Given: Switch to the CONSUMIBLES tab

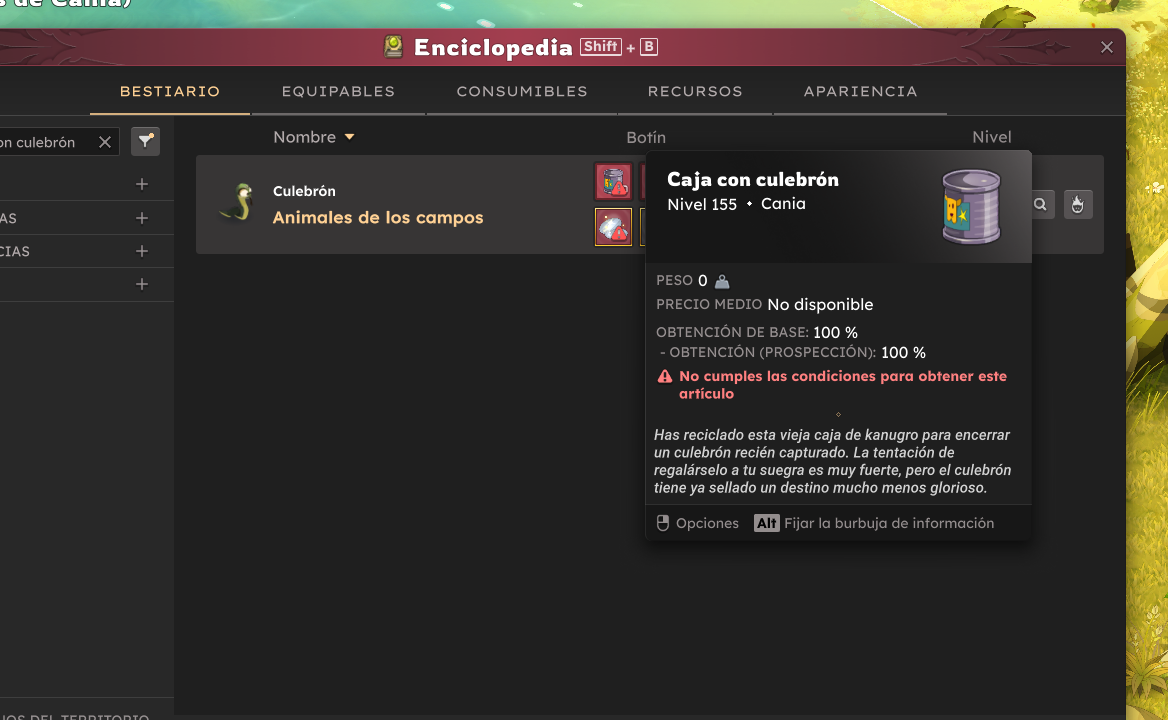Looking at the screenshot, I should pyautogui.click(x=521, y=92).
